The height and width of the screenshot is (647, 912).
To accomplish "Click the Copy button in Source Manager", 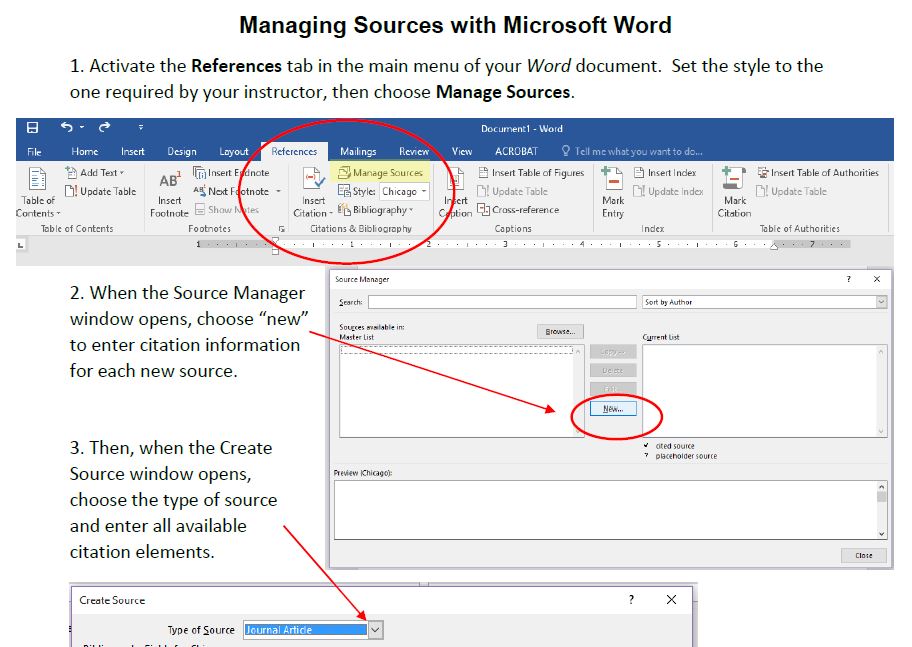I will tap(612, 352).
